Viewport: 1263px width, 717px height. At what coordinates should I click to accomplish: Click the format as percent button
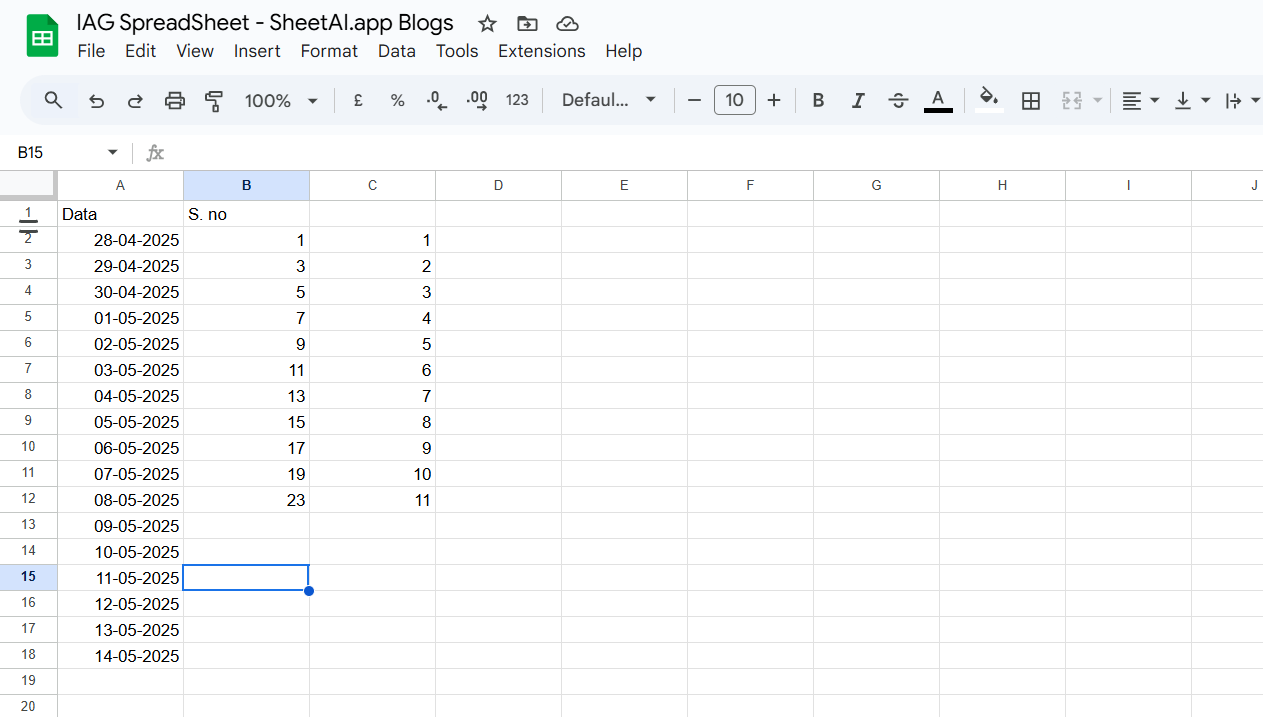pos(397,101)
